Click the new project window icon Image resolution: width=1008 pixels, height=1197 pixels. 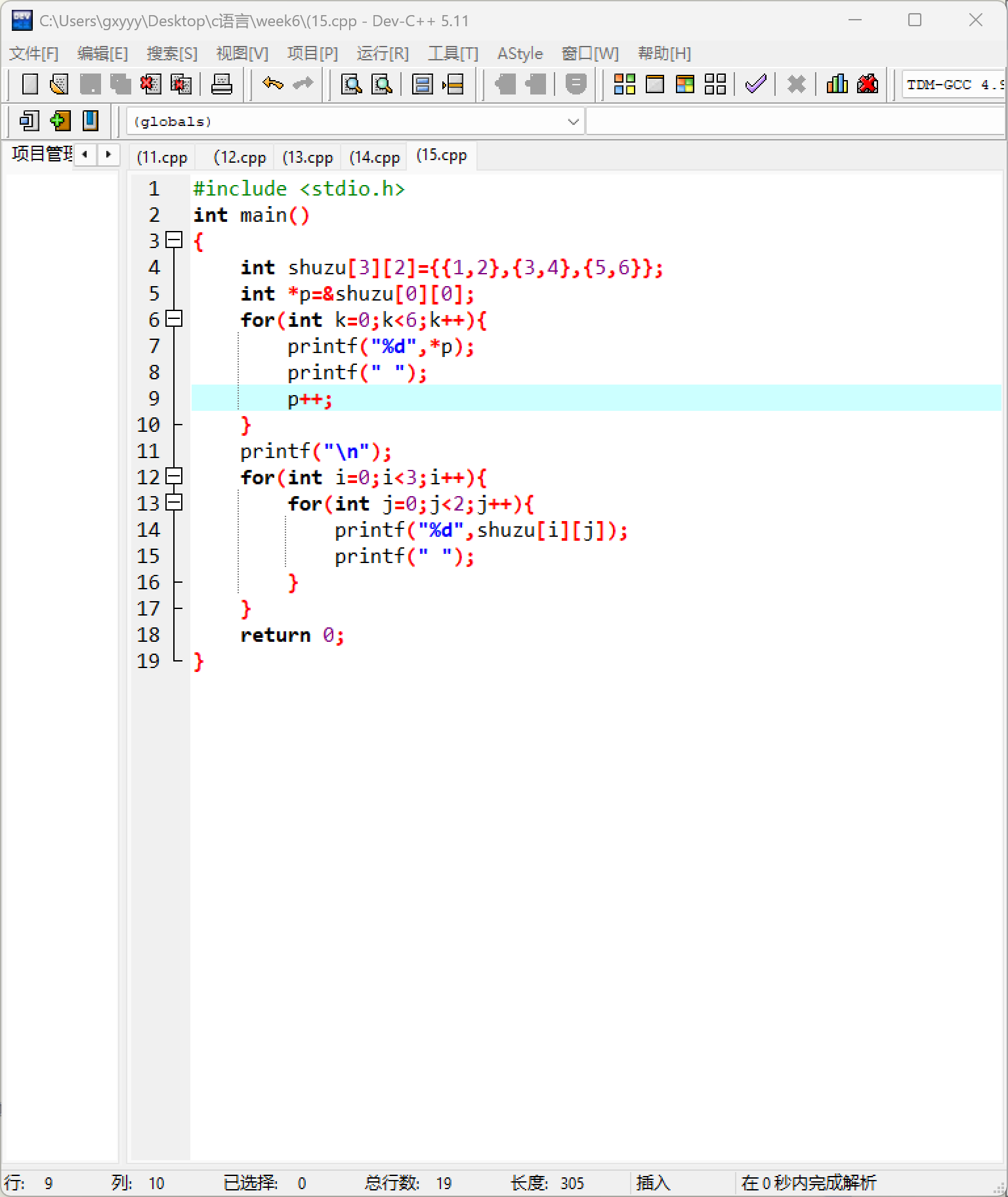click(29, 121)
